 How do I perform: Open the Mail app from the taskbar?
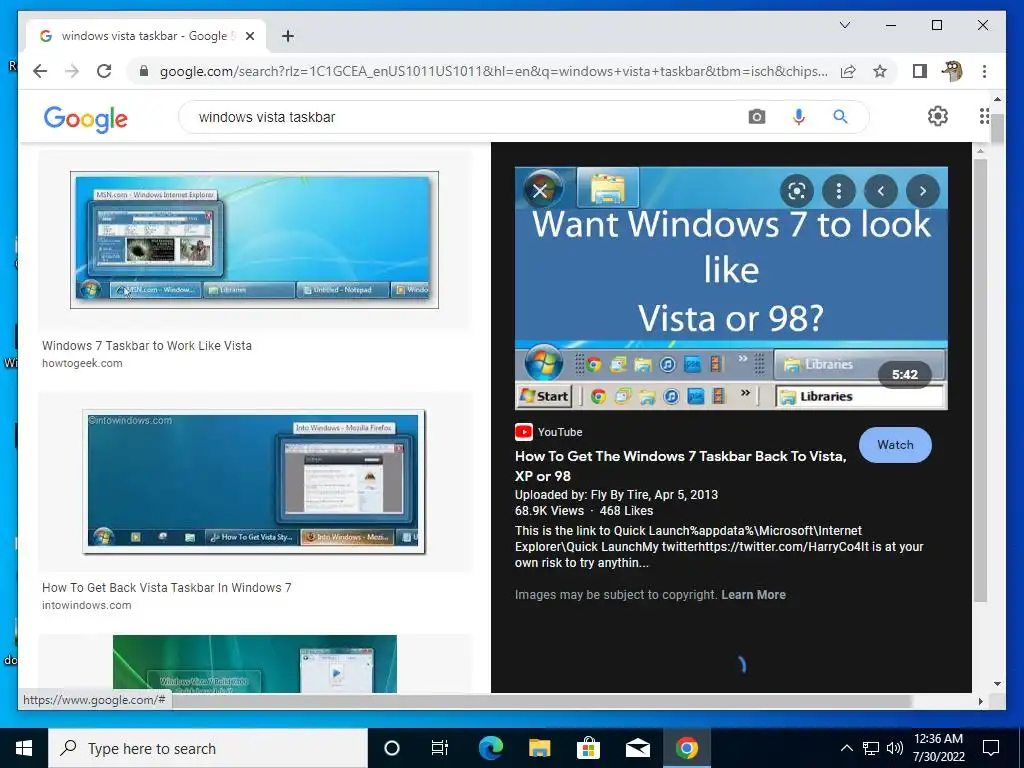click(637, 748)
